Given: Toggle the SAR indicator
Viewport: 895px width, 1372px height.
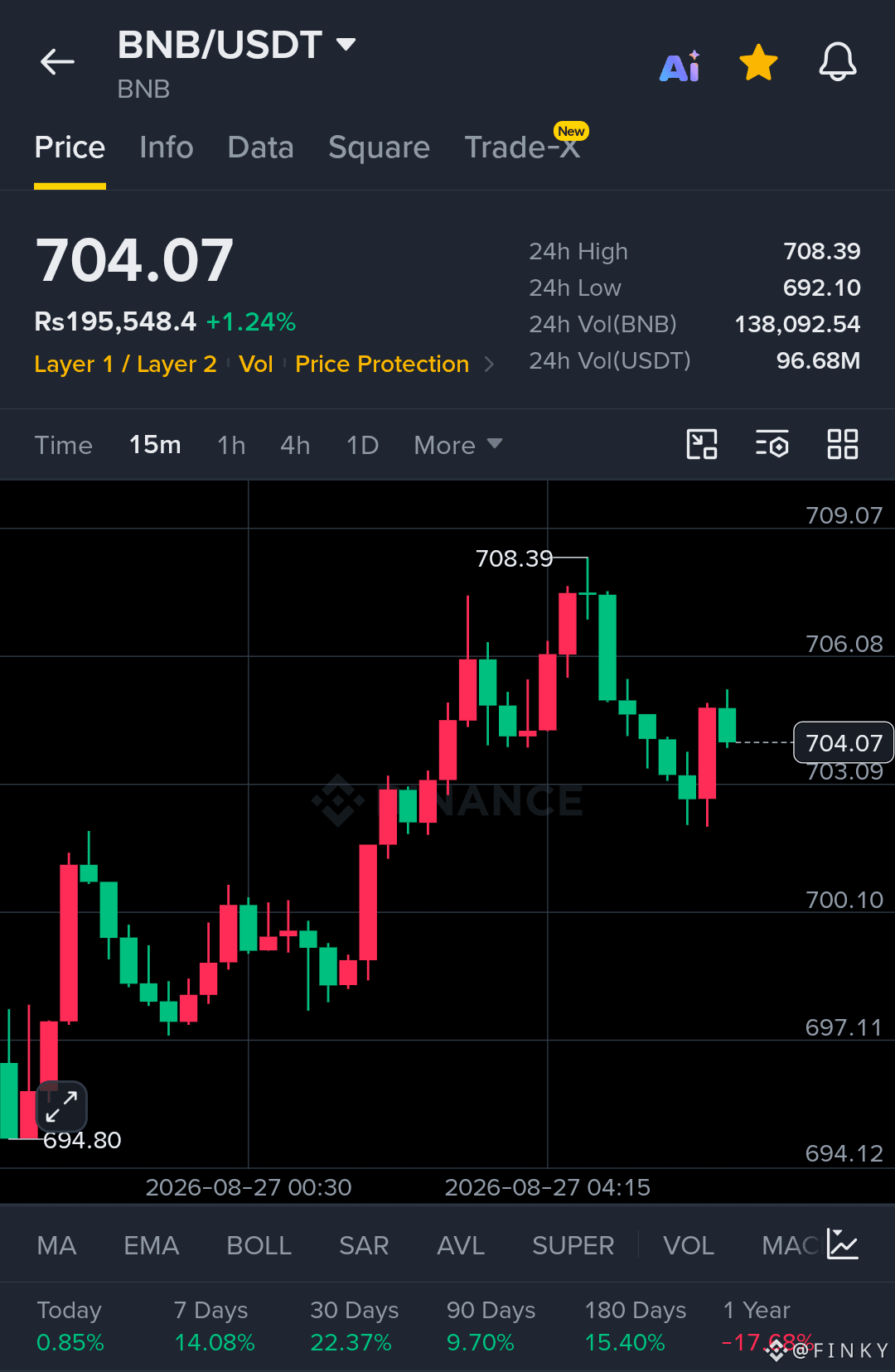Looking at the screenshot, I should (x=364, y=1245).
